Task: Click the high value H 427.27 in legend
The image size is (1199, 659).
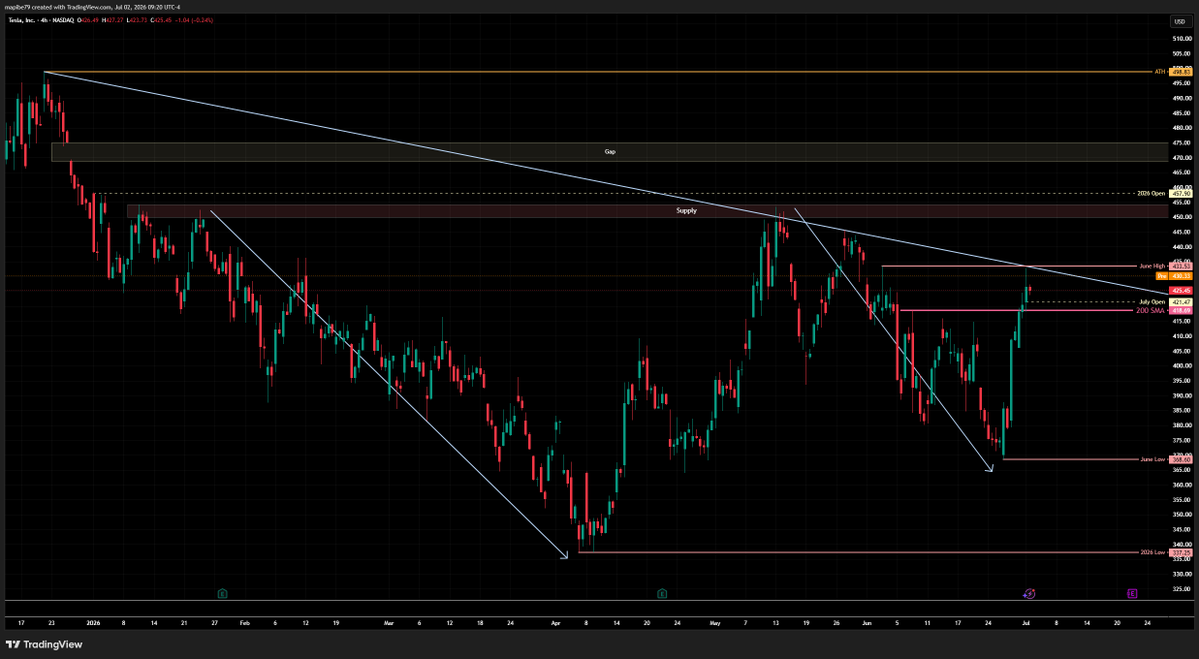Action: click(x=112, y=20)
